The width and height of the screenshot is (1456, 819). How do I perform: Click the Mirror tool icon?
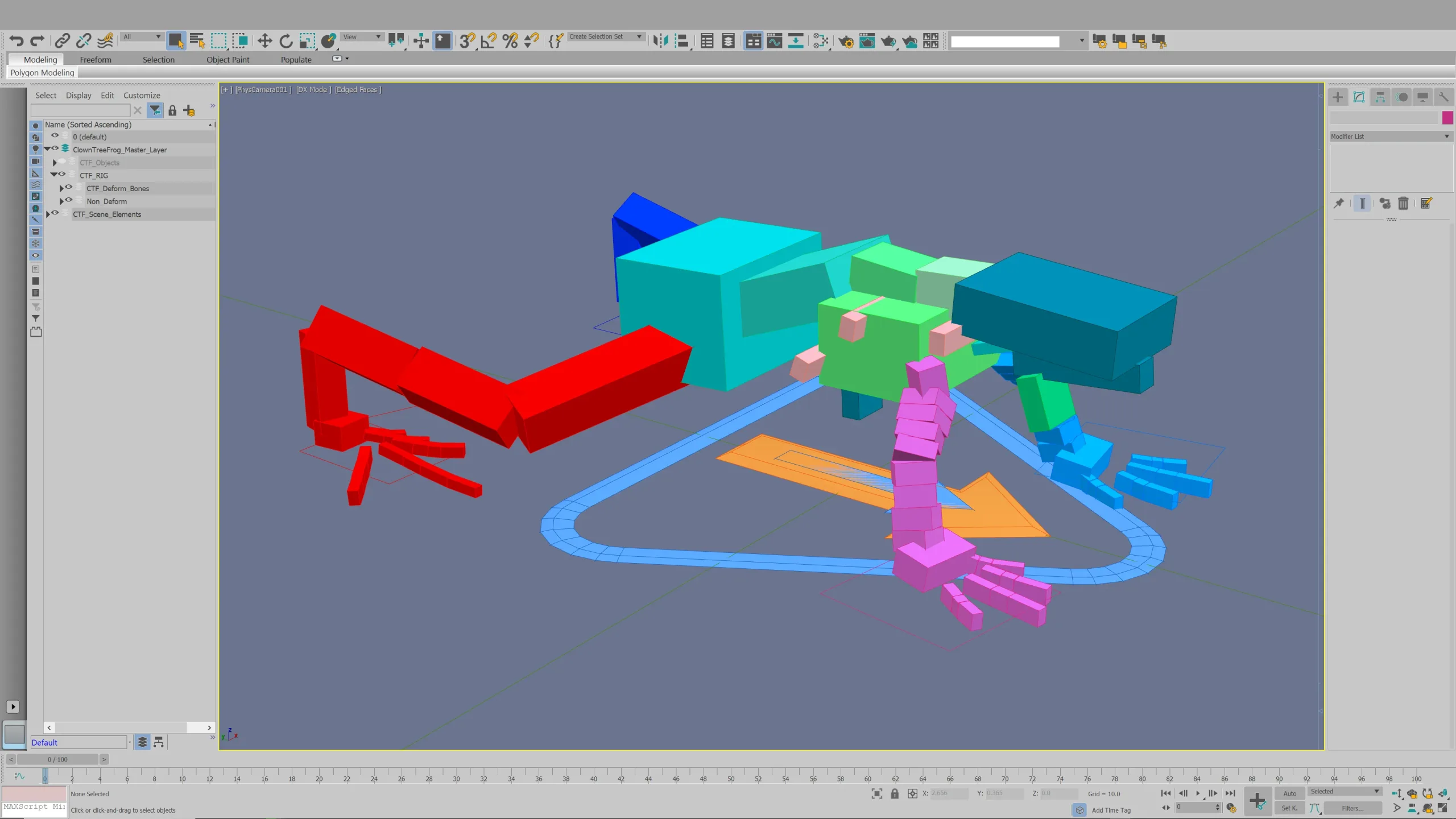[660, 41]
